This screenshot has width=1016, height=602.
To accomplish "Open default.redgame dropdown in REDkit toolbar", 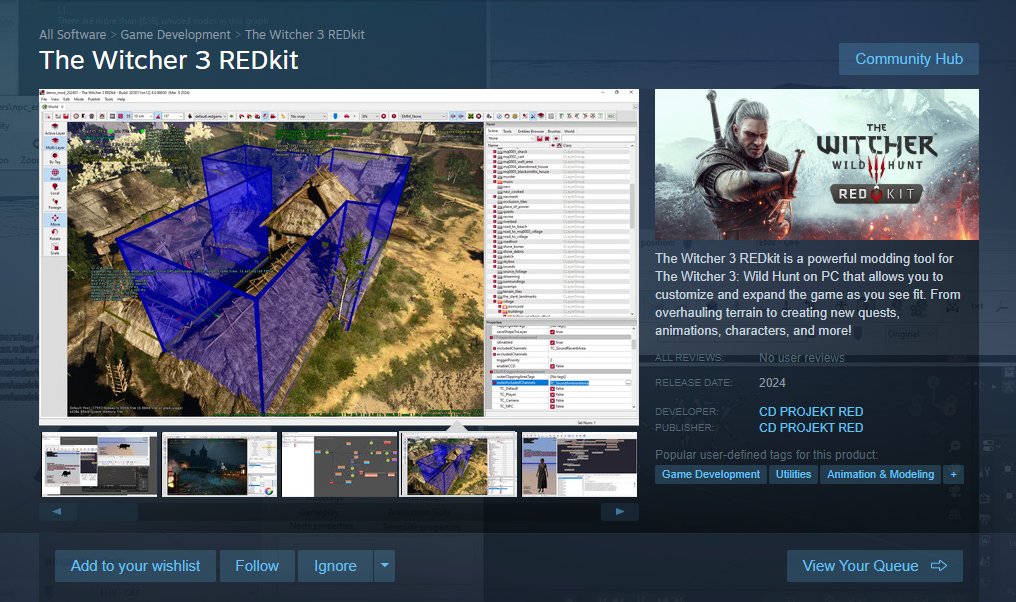I will 210,116.
